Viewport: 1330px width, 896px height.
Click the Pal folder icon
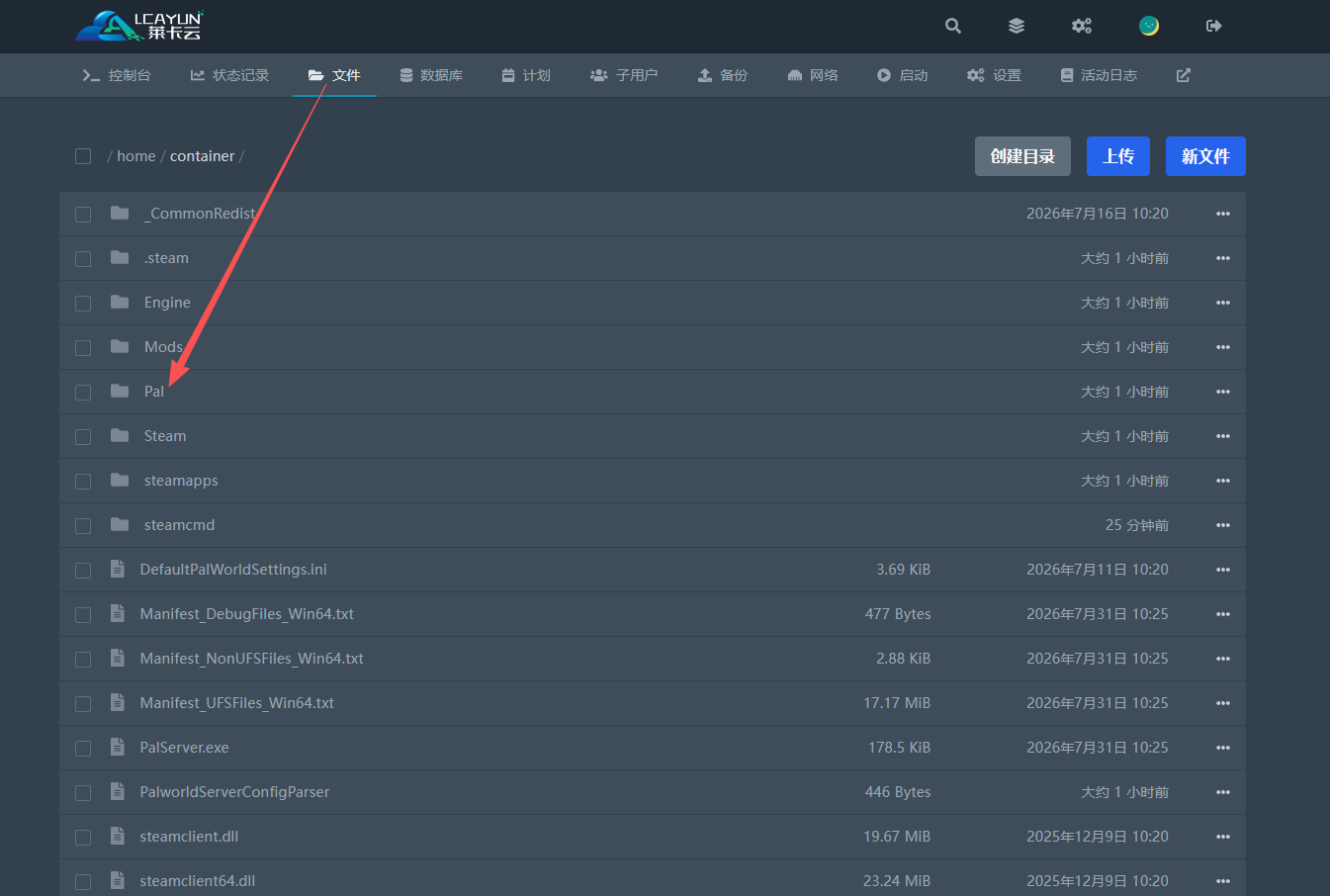point(120,391)
